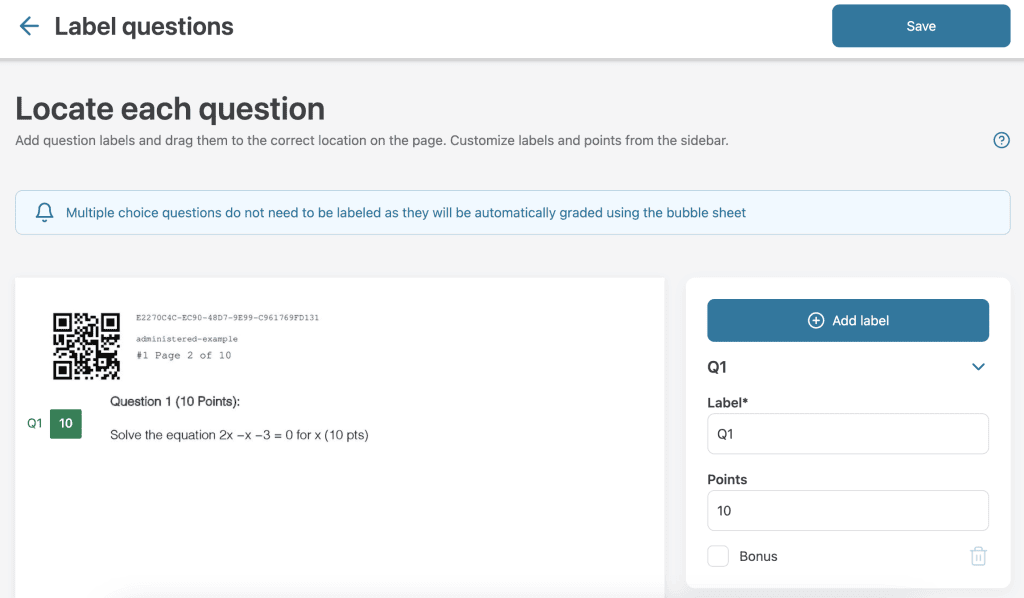
Task: Focus the Points field showing 10
Action: [847, 510]
